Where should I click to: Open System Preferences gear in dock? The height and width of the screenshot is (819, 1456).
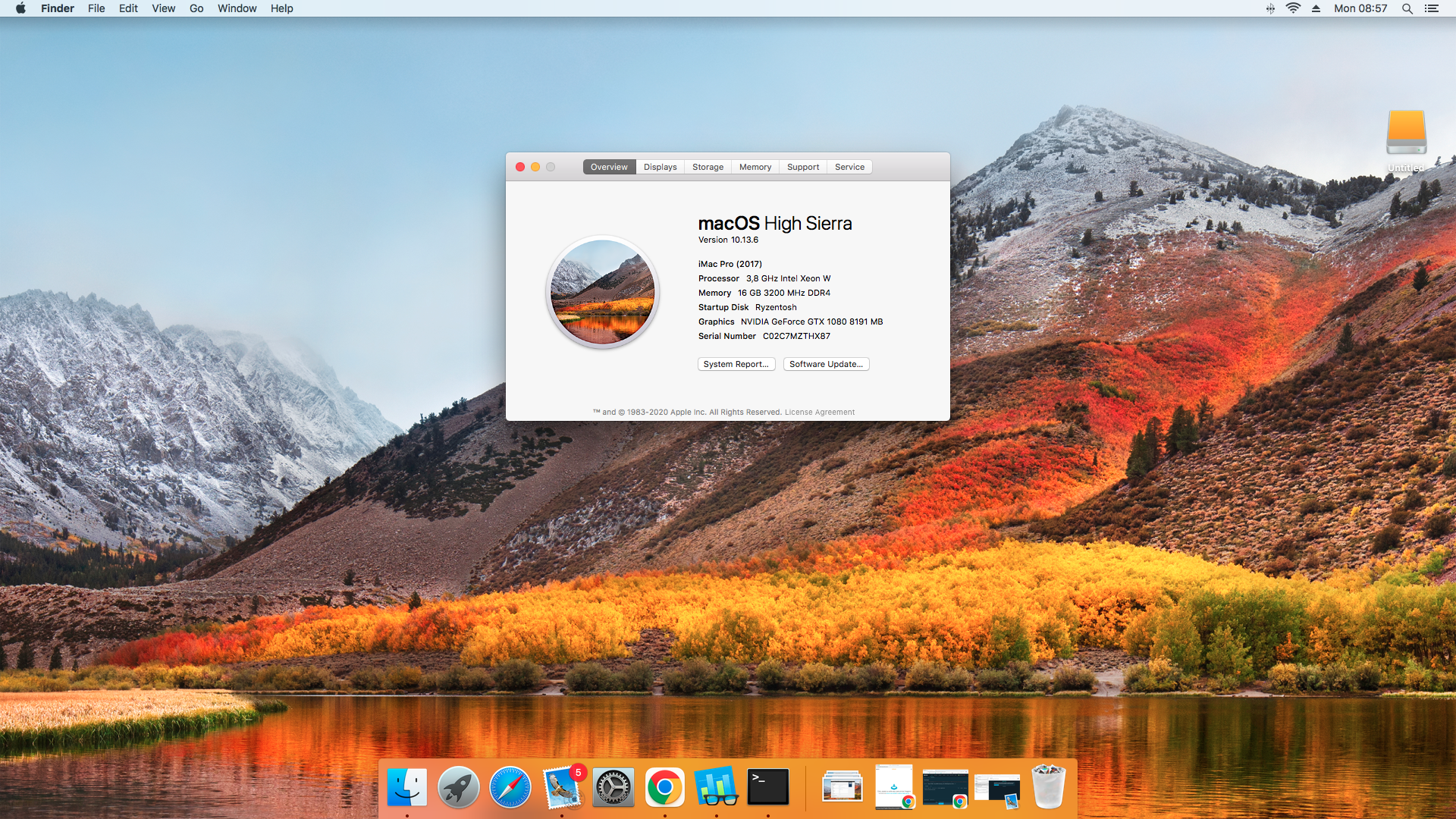click(x=613, y=787)
